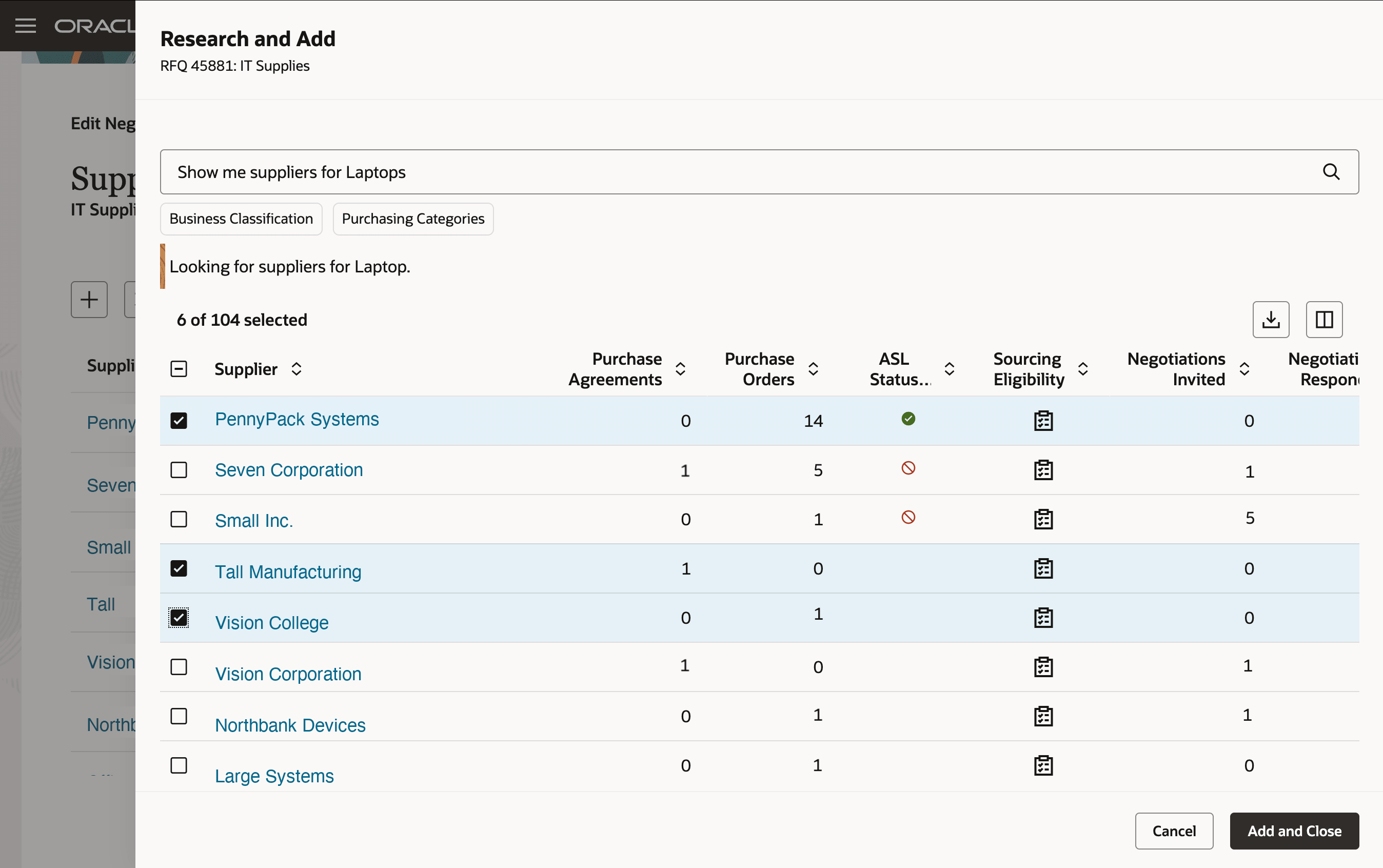The image size is (1383, 868).
Task: Open the column chooser icon
Action: coord(1324,319)
